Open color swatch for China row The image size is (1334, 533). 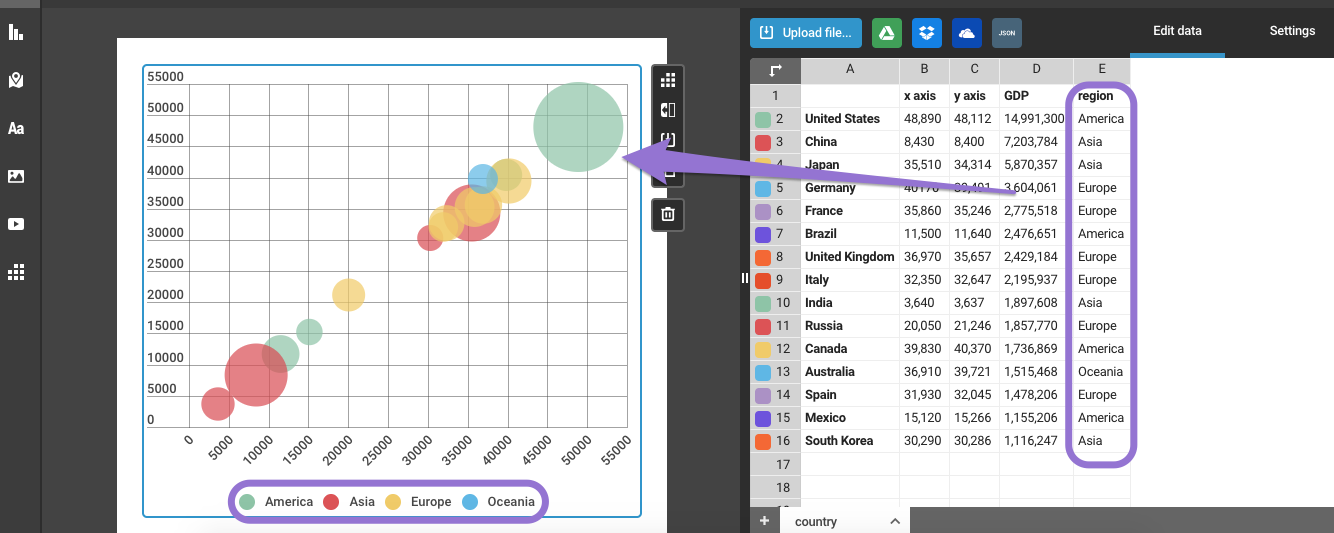pos(763,142)
